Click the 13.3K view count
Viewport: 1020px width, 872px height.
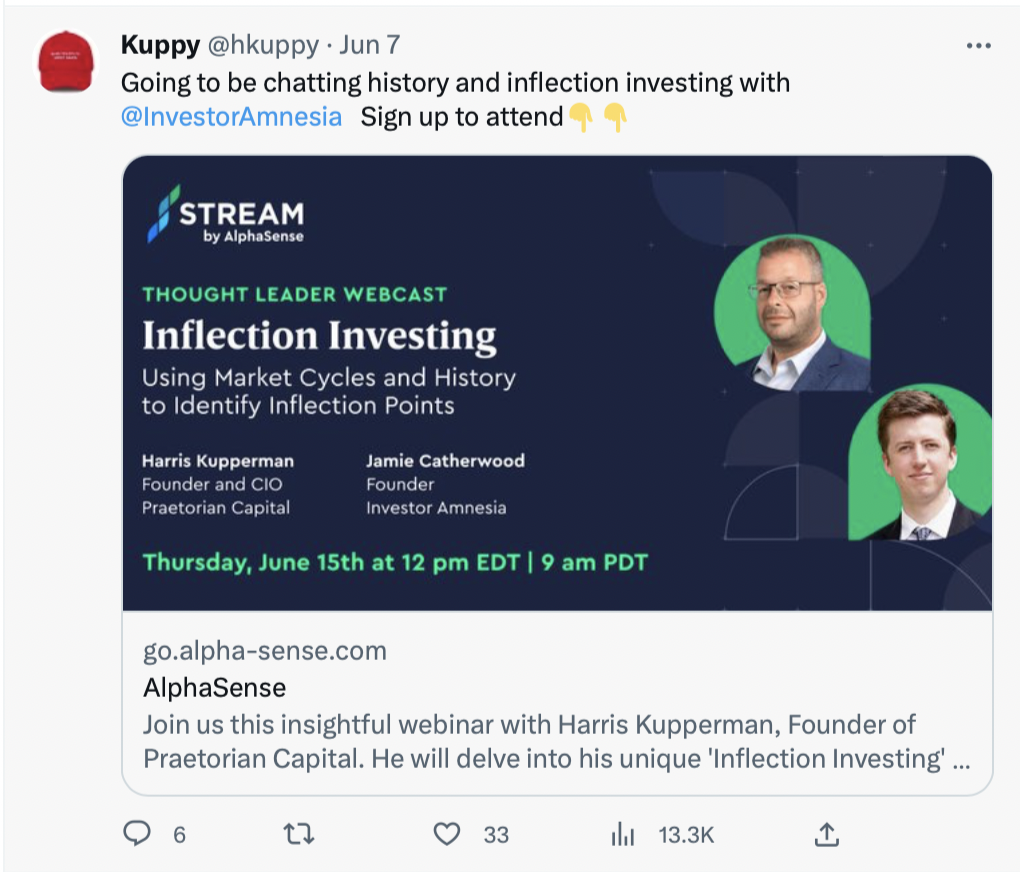click(686, 834)
